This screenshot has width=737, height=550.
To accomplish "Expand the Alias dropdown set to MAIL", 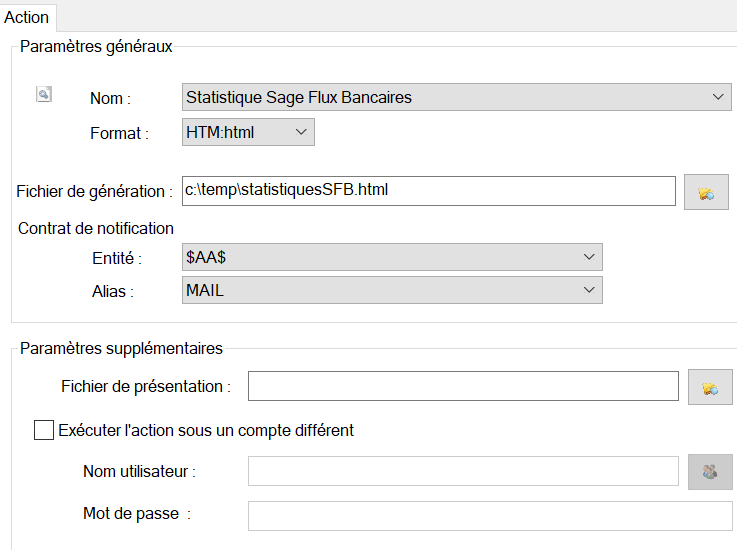I will pos(392,290).
